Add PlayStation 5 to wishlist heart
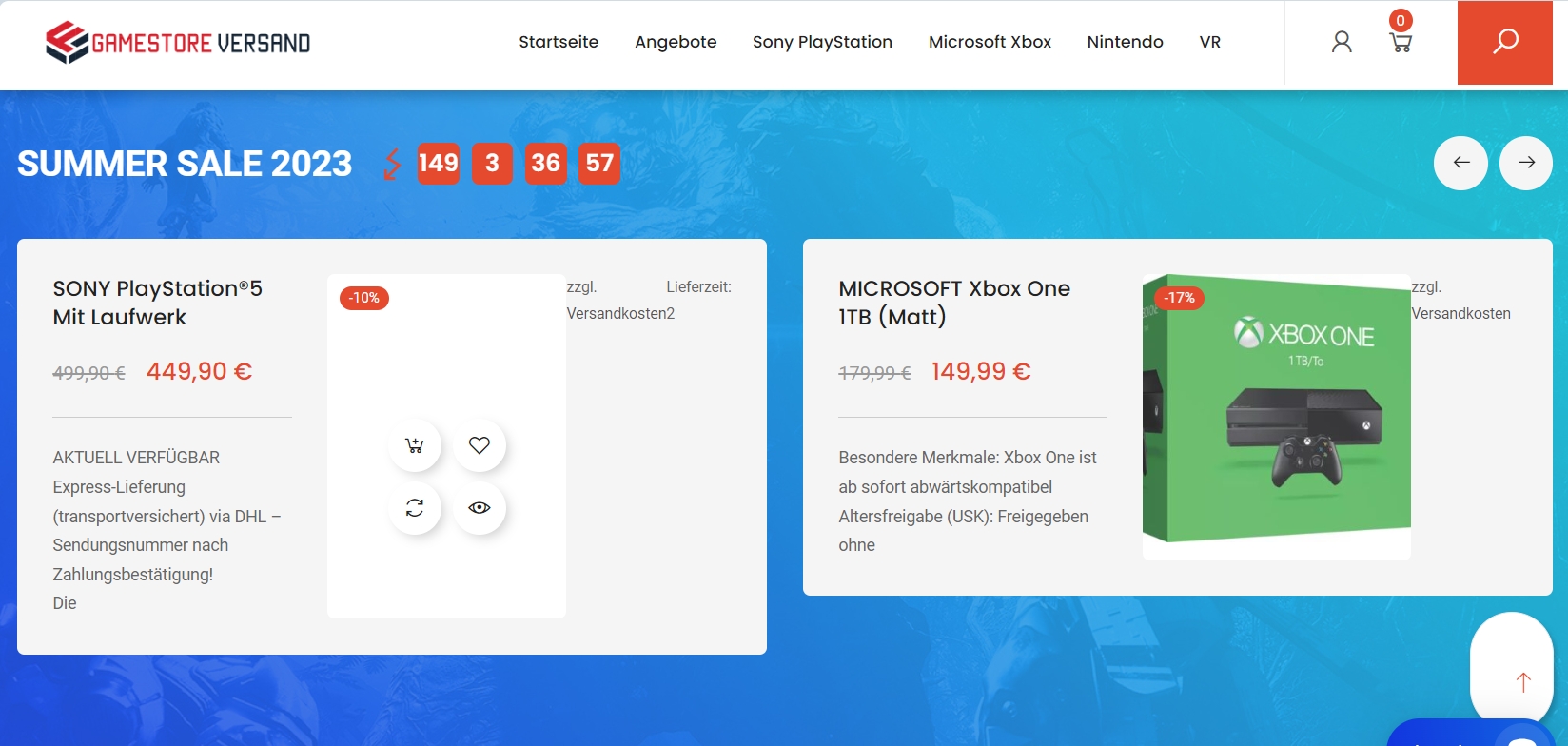The width and height of the screenshot is (1568, 746). pyautogui.click(x=480, y=445)
